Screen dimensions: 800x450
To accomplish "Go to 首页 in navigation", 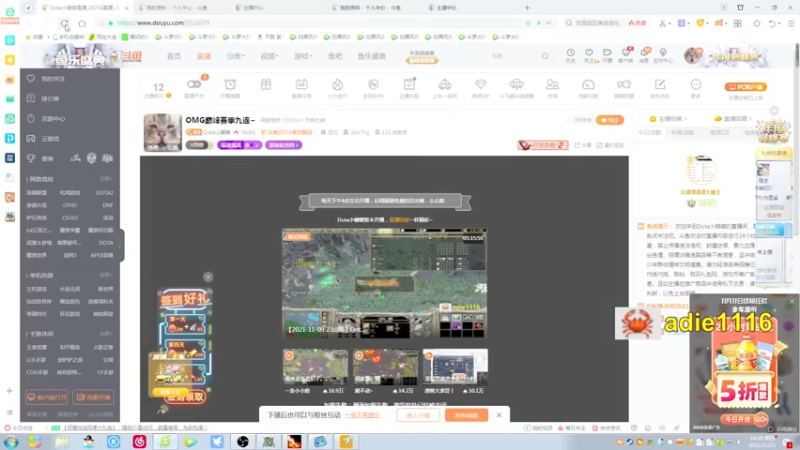I will coord(174,56).
